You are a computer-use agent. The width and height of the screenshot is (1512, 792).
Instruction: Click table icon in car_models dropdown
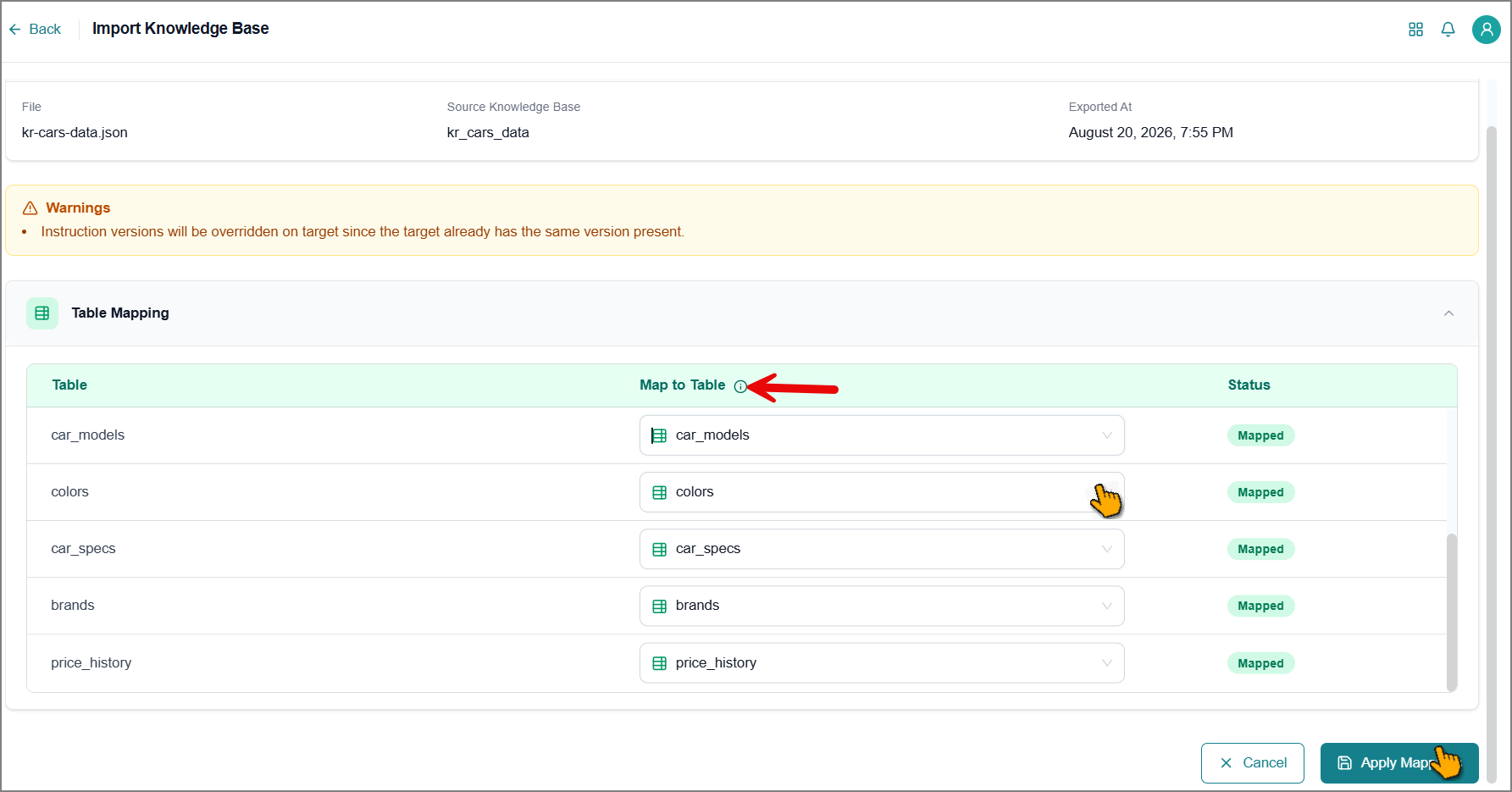659,435
